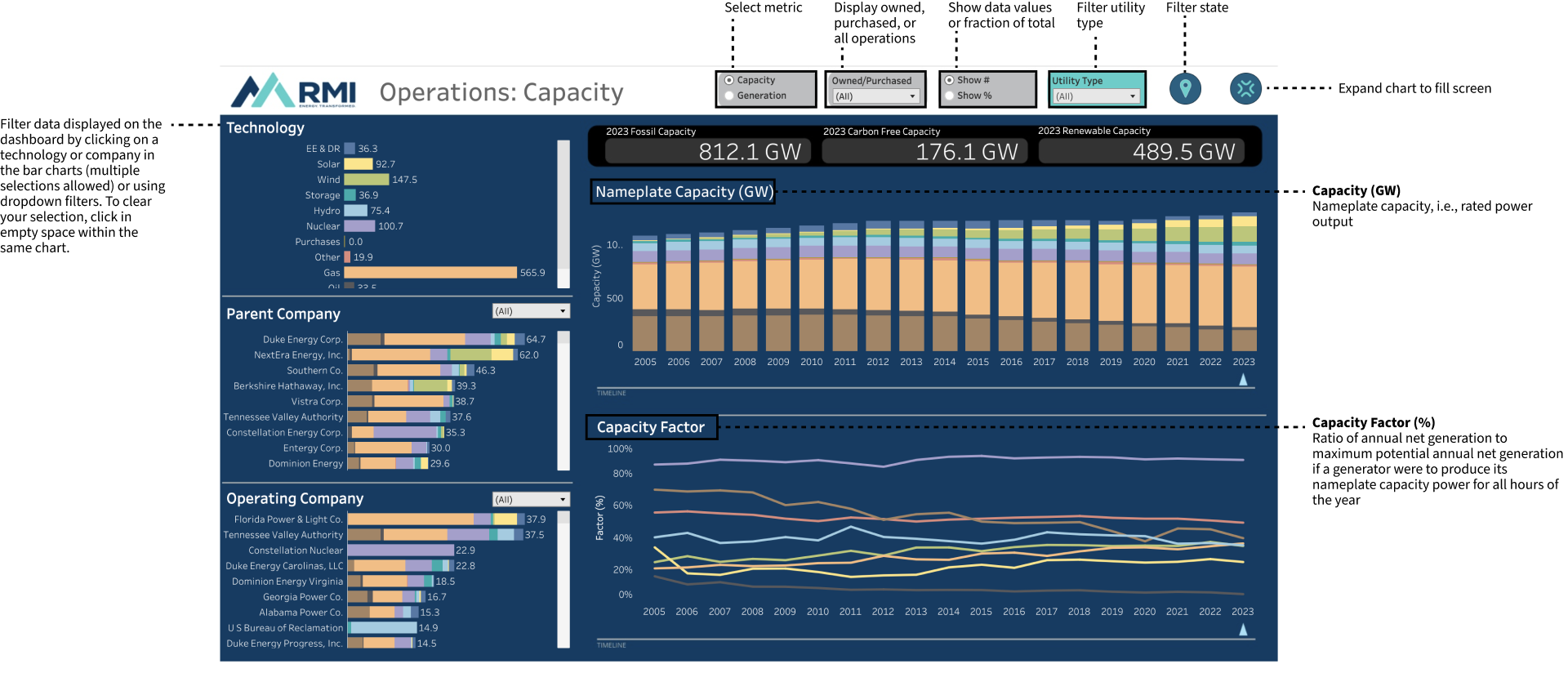Click the Wind bar in Technology chart
The width and height of the screenshot is (1568, 673).
(x=366, y=180)
